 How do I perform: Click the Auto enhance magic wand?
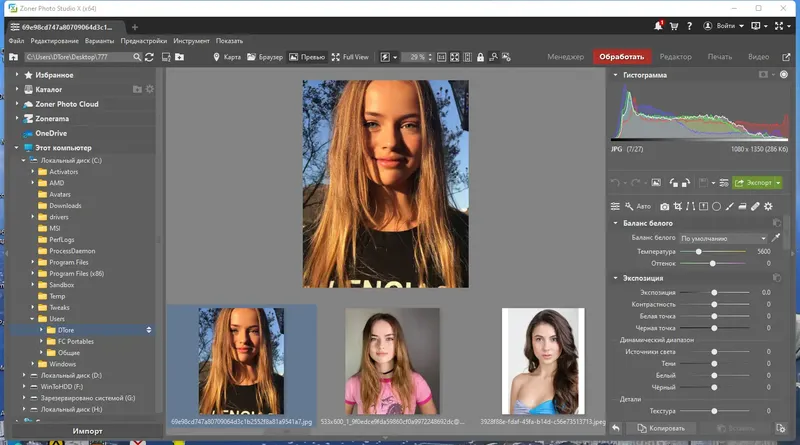tap(629, 206)
